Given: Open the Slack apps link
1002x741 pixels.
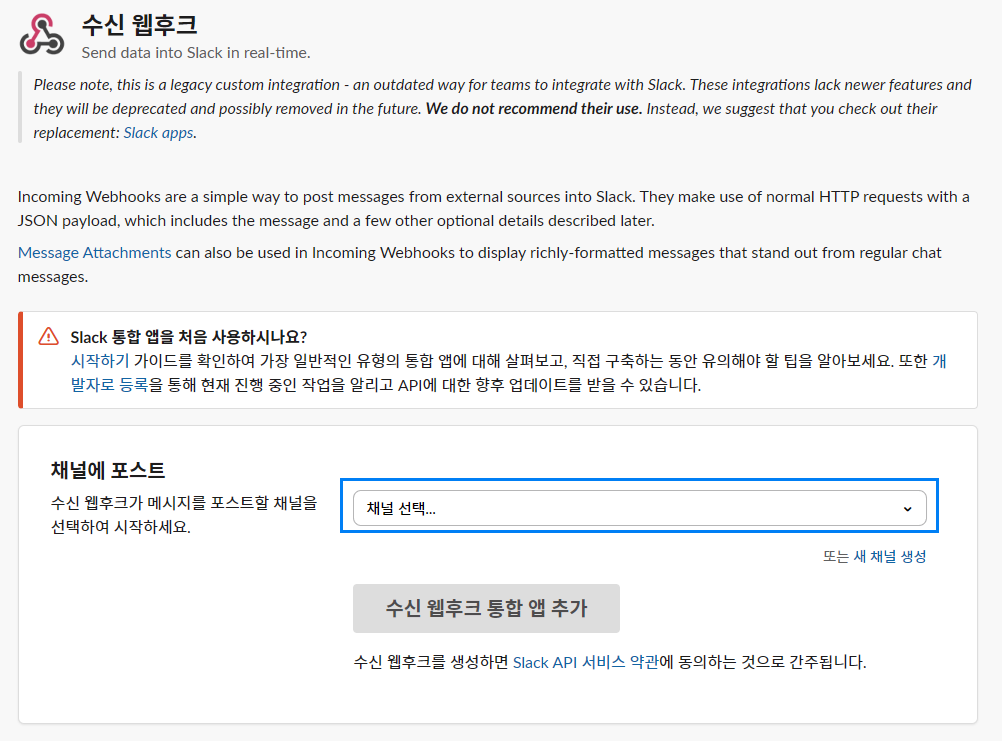Looking at the screenshot, I should coord(158,133).
